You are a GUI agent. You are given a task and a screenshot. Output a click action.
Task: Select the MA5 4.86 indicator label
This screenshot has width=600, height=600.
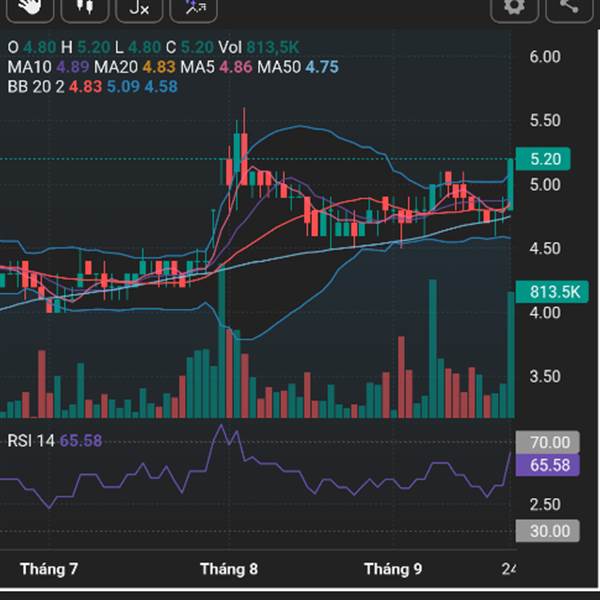point(216,67)
